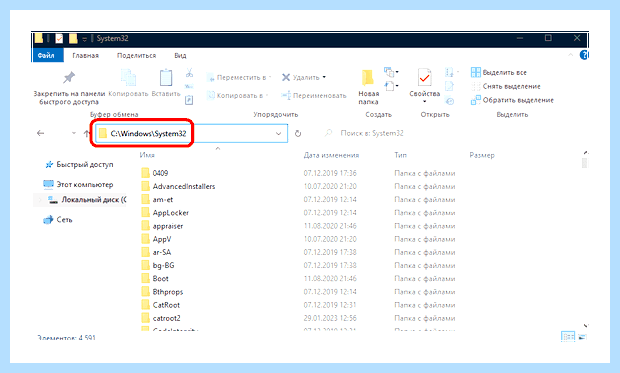
Task: Sort by the Имя column header
Action: (x=147, y=155)
